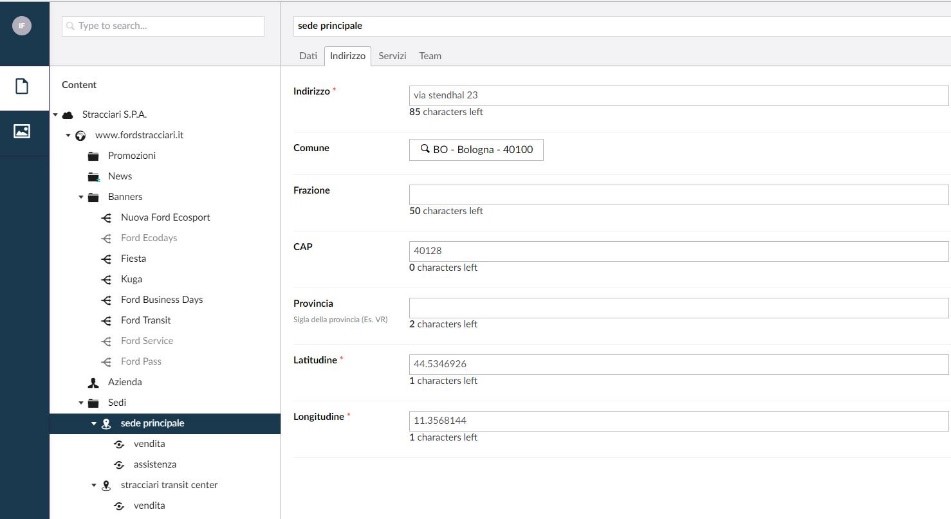Click the News folder icon

[93, 177]
